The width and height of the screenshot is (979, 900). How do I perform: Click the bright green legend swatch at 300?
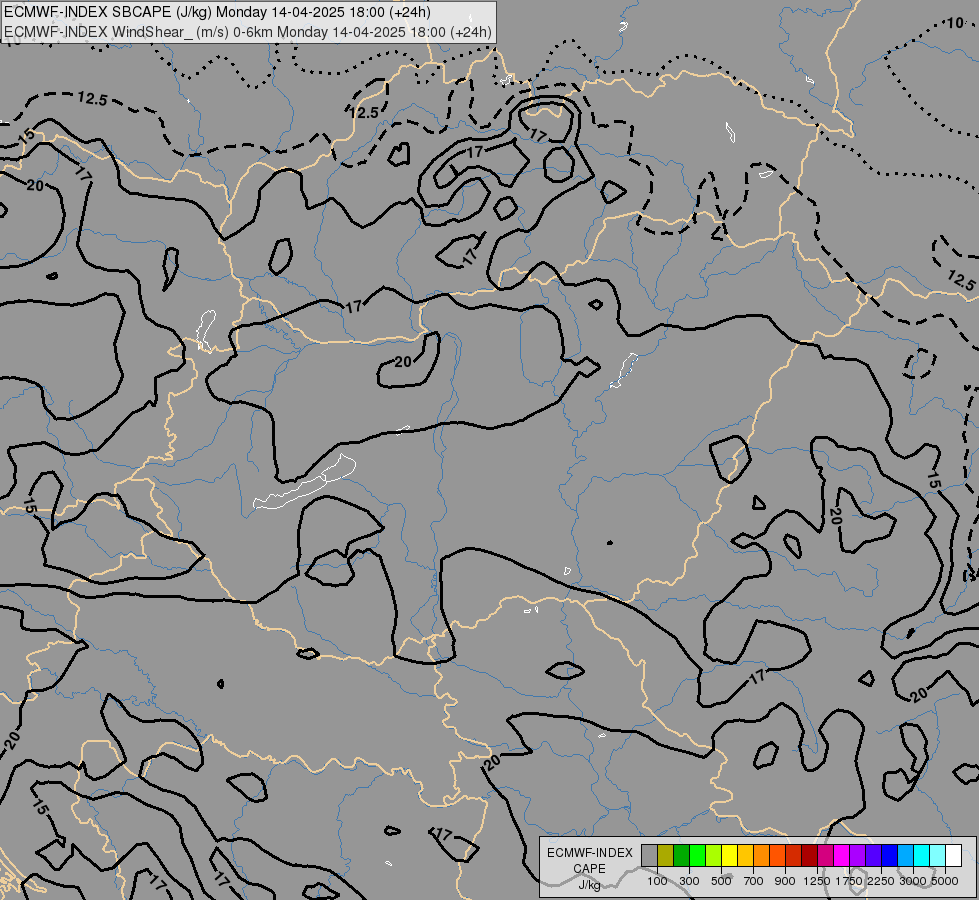[697, 856]
